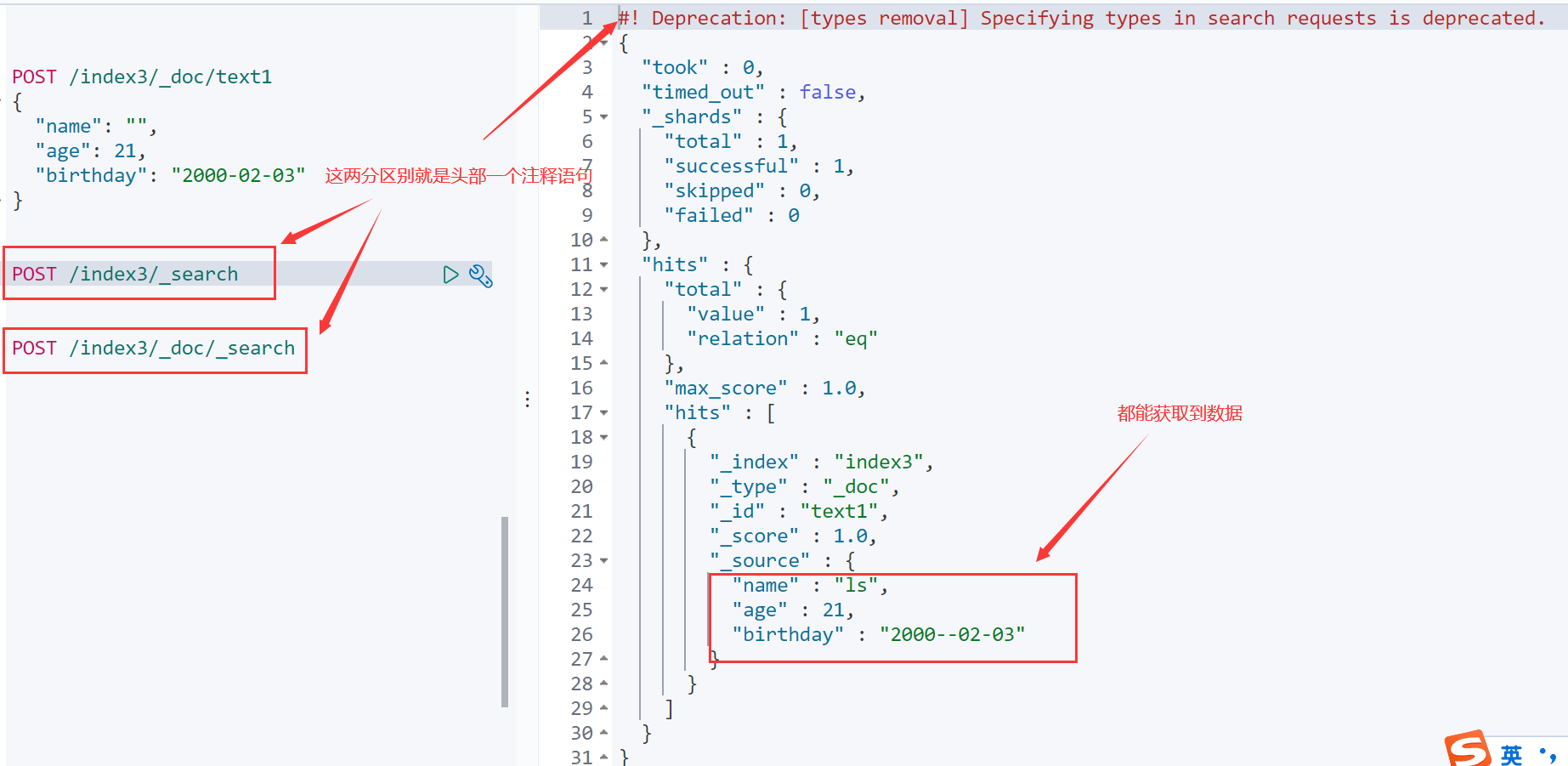This screenshot has height=766, width=1568.
Task: Click the "failed" : 0 line
Action: coord(731,216)
